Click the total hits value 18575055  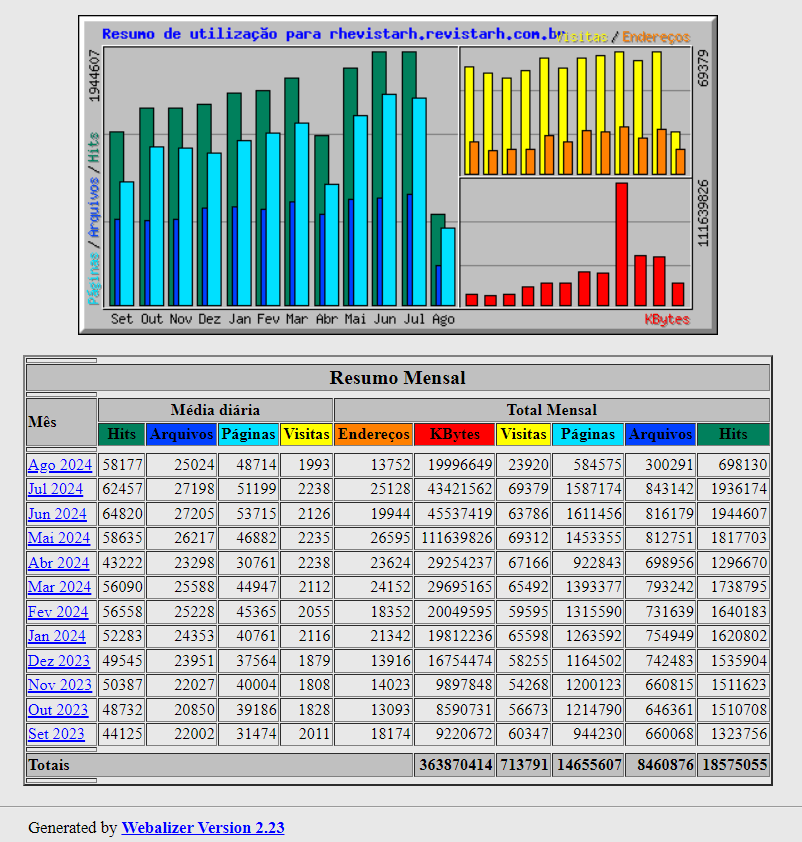[x=734, y=765]
